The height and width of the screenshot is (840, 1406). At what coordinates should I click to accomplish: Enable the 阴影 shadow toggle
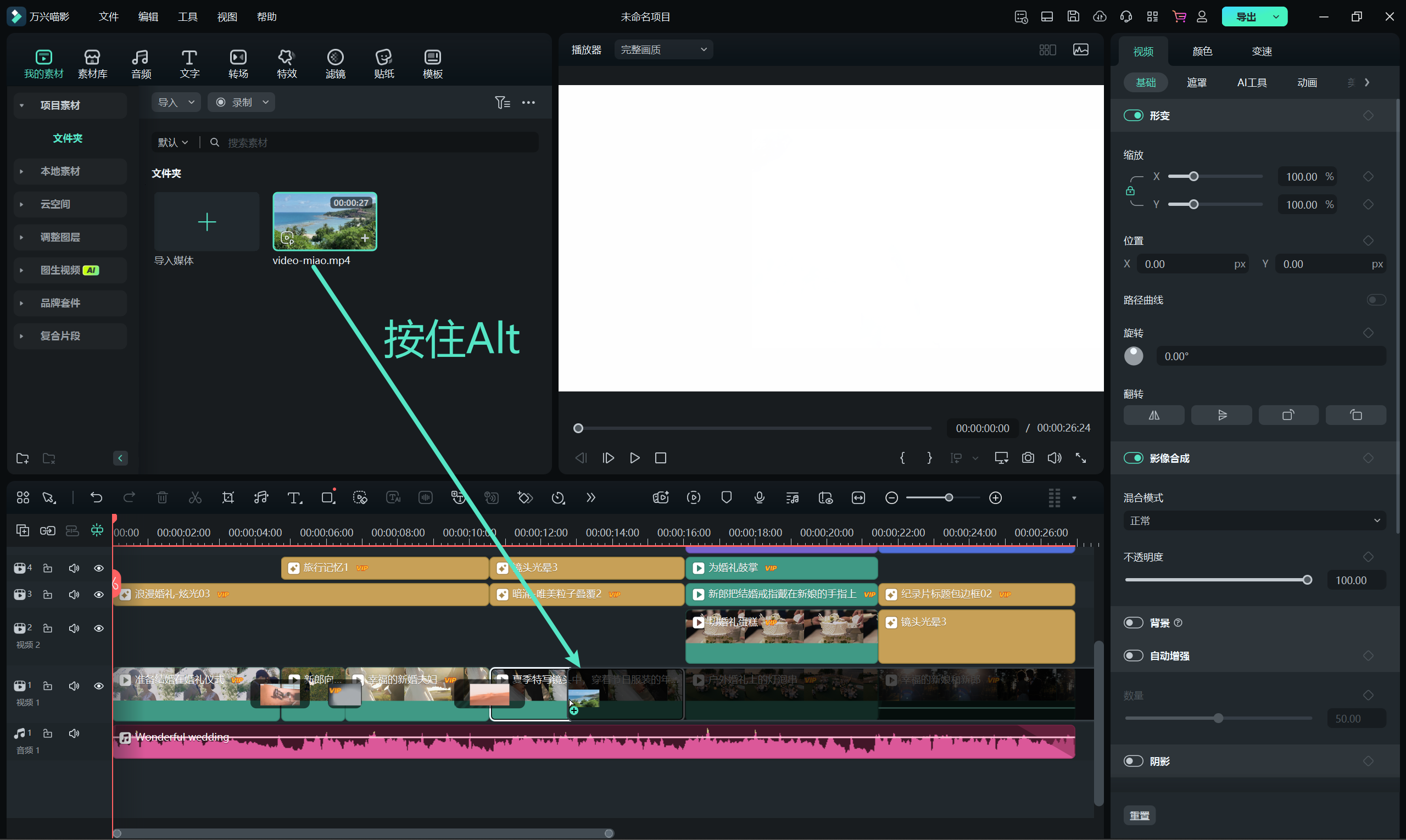click(1133, 761)
